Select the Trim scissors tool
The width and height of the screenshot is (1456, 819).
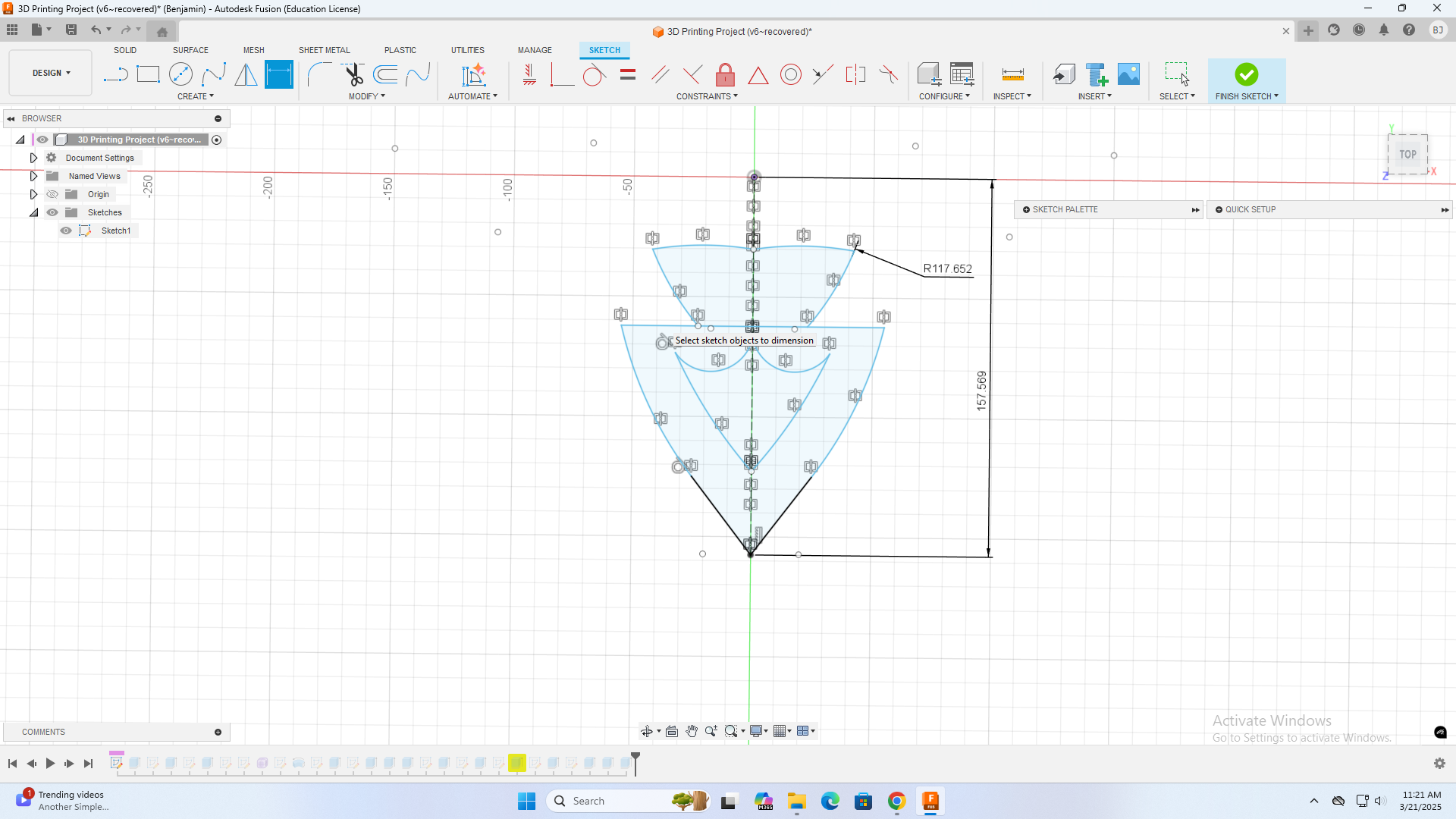(353, 74)
